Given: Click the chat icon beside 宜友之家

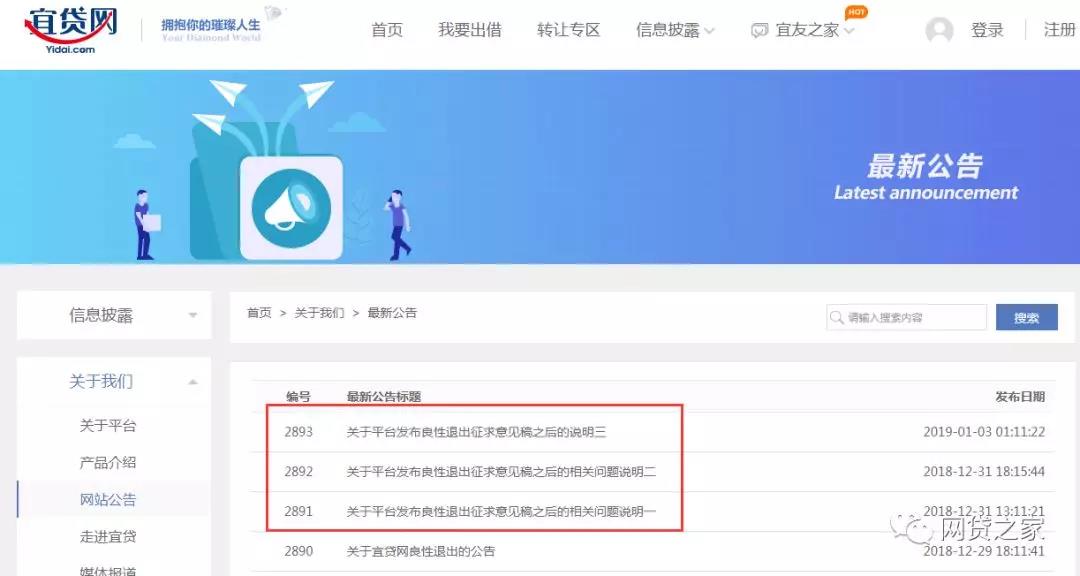Looking at the screenshot, I should [x=760, y=31].
